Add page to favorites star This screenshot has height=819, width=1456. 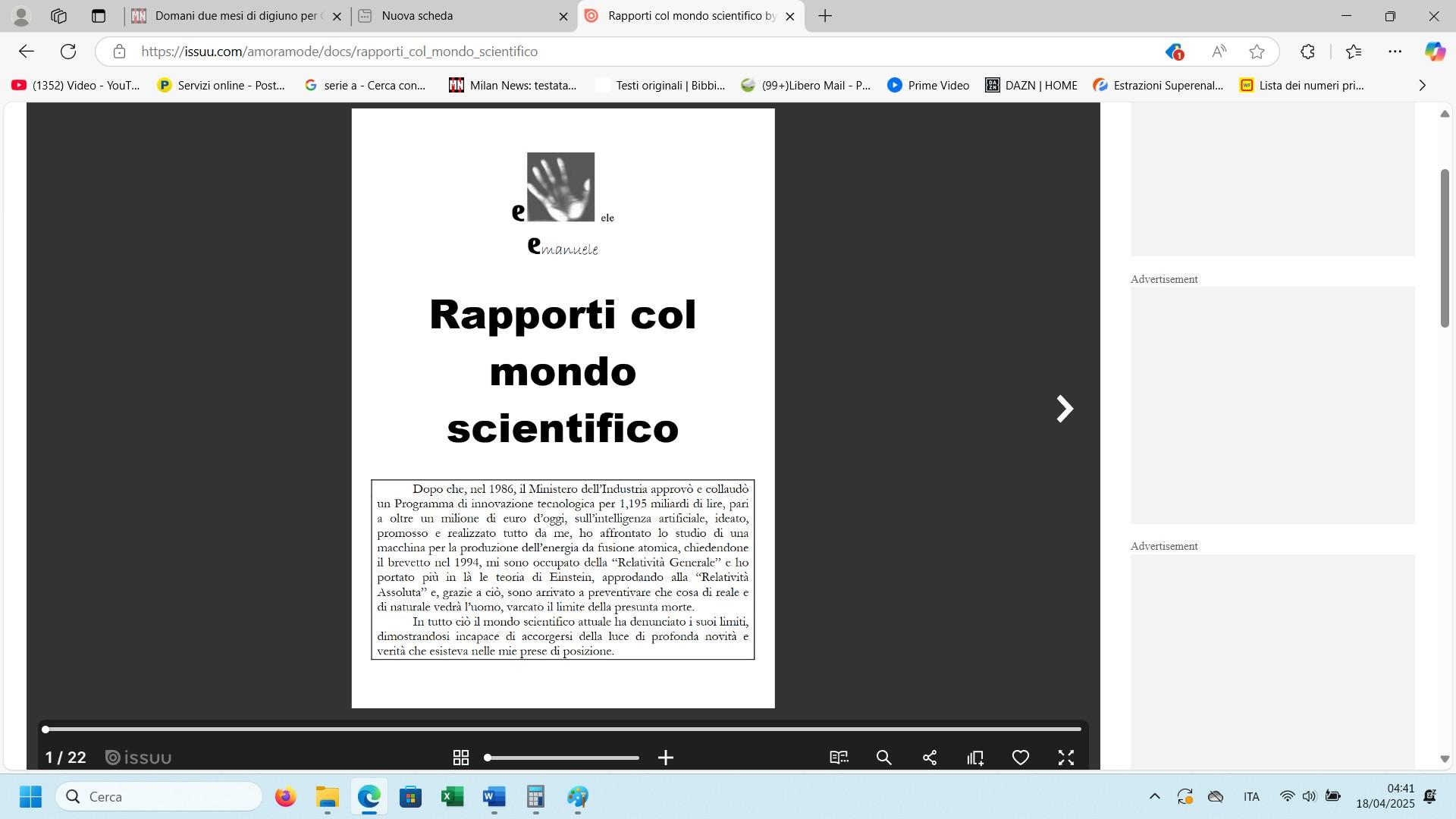click(x=1257, y=52)
